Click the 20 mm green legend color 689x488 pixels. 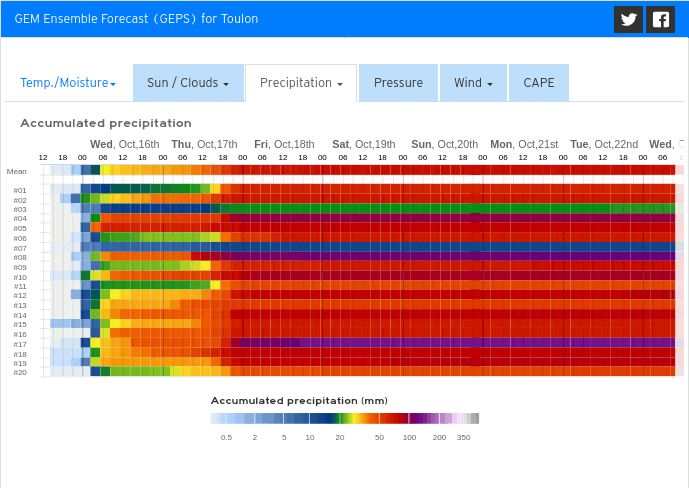tap(340, 418)
